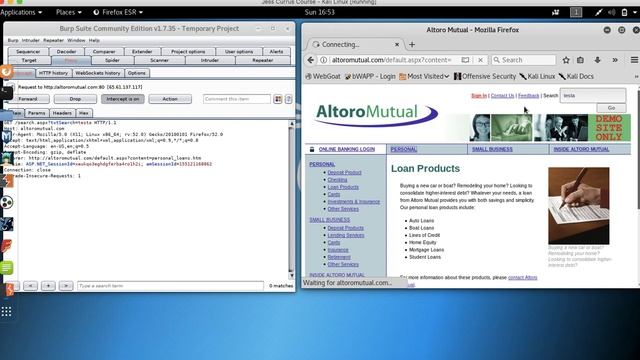The height and width of the screenshot is (360, 640).
Task: Switch to Headers view tab
Action: click(x=62, y=113)
